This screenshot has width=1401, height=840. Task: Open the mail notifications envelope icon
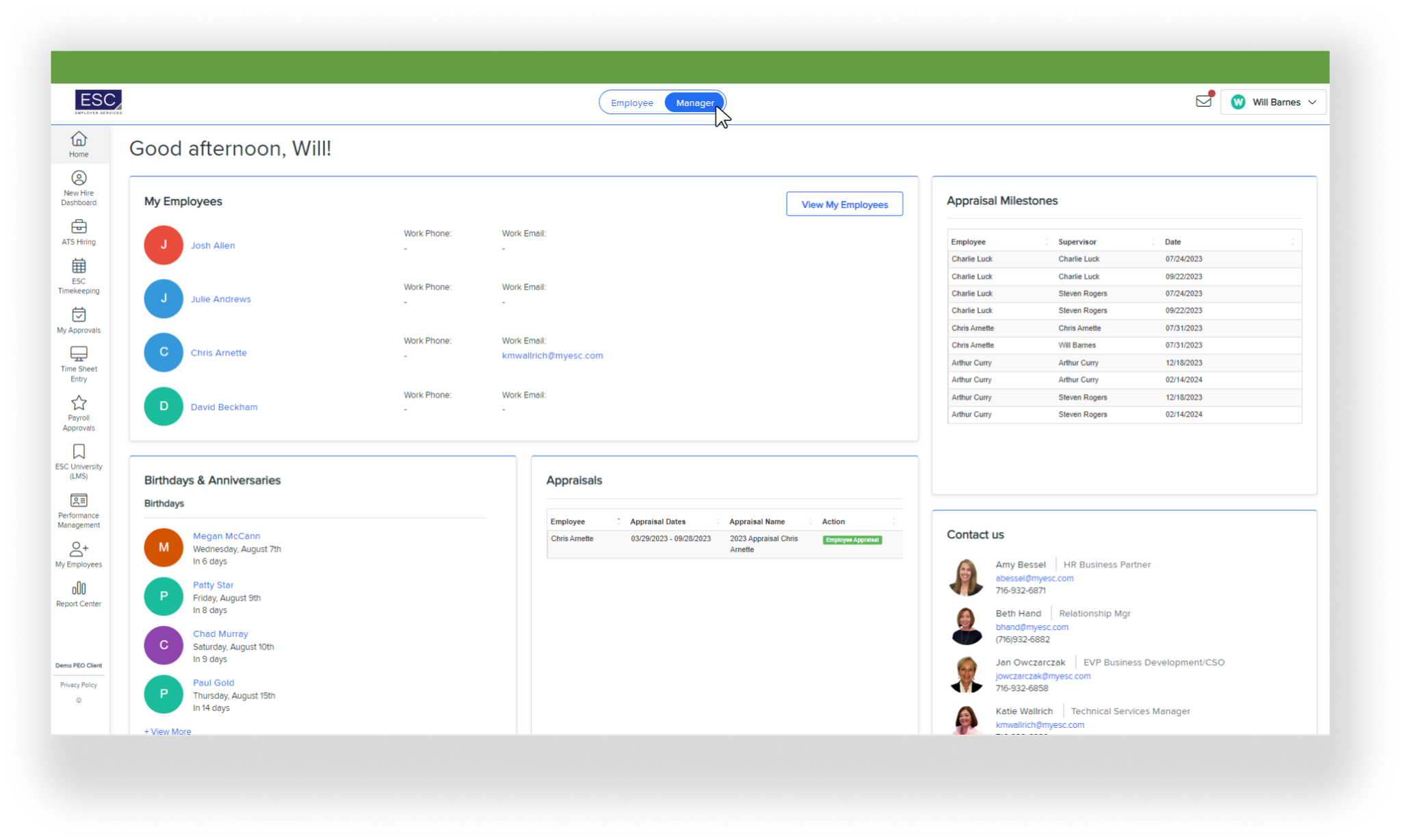(1204, 101)
